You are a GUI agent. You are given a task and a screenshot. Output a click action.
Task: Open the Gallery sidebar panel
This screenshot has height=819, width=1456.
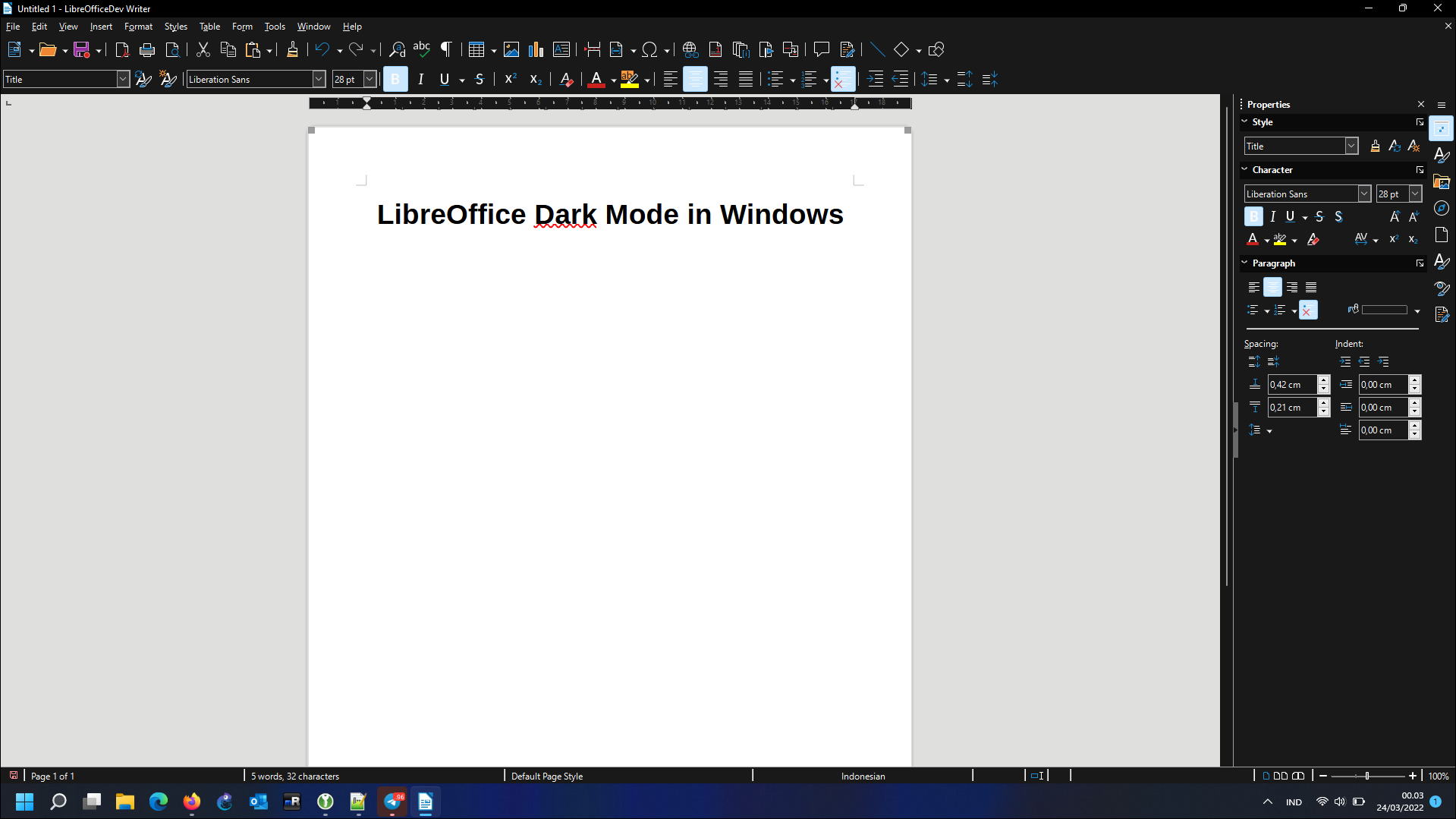tap(1442, 181)
